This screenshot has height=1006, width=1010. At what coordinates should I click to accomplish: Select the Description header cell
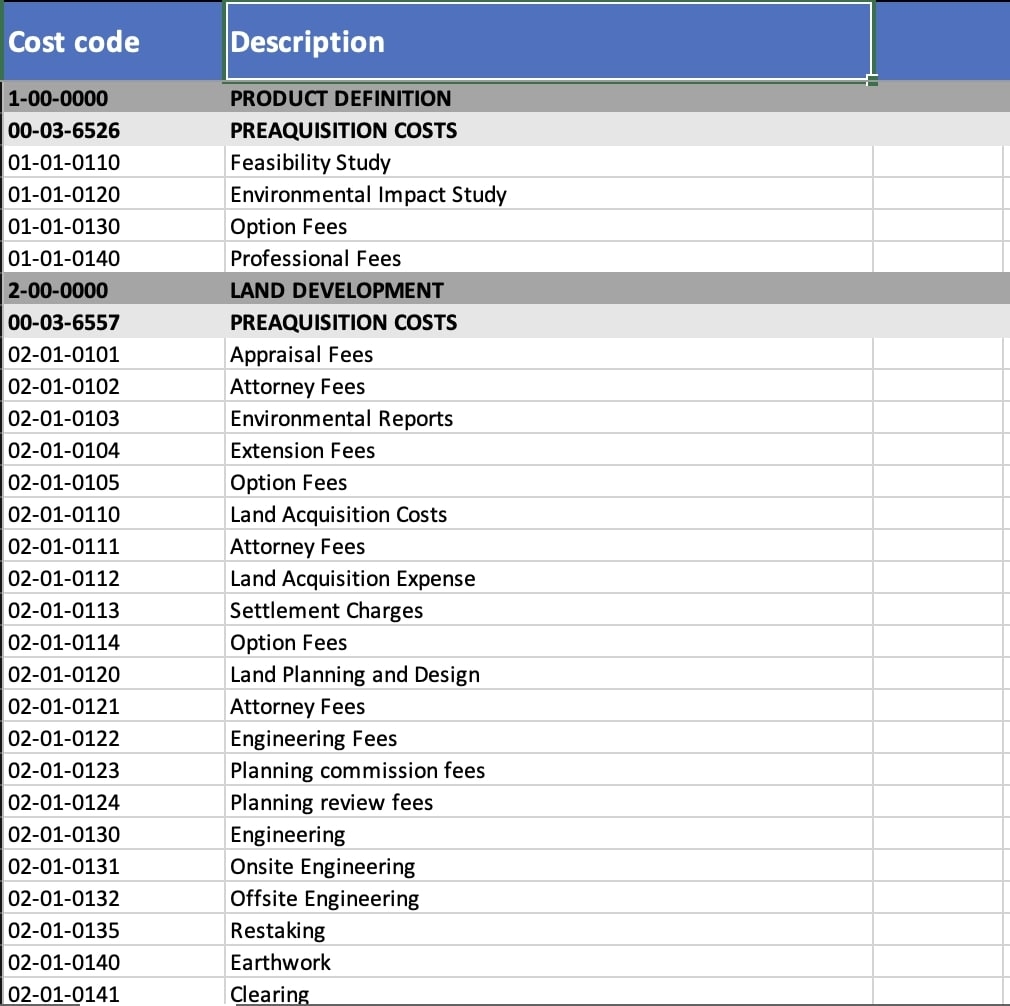click(548, 42)
